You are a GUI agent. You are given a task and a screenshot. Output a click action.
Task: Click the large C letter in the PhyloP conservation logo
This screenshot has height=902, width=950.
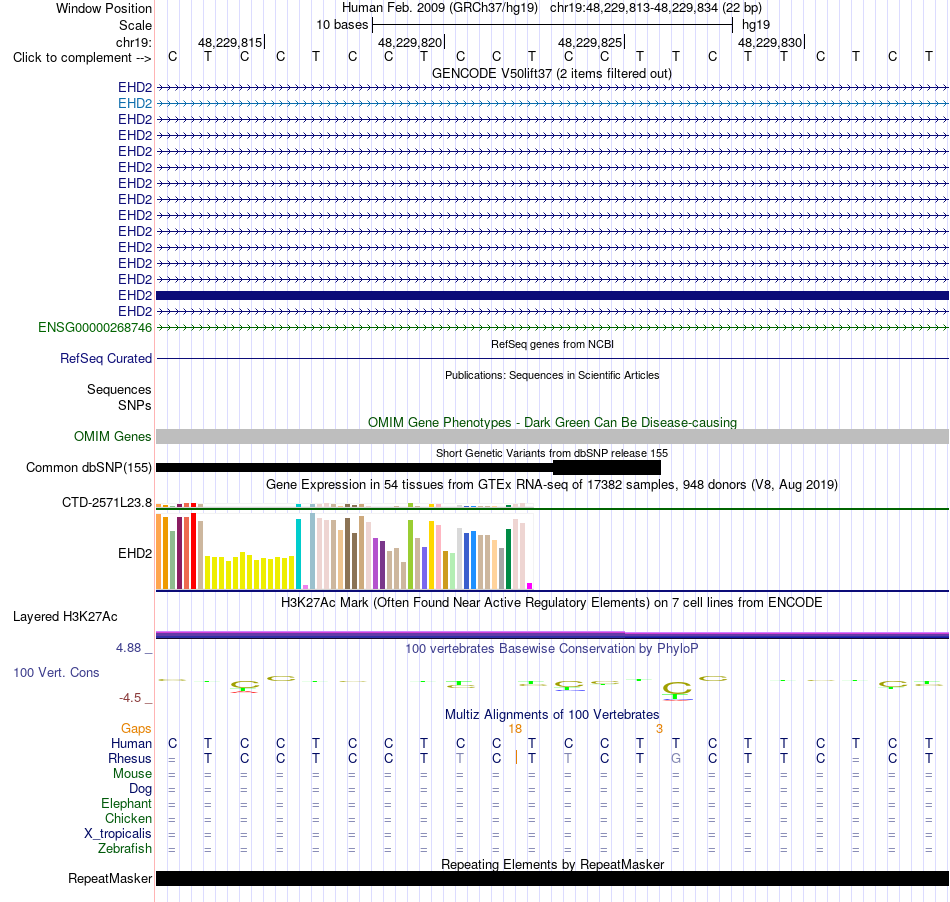(x=677, y=689)
